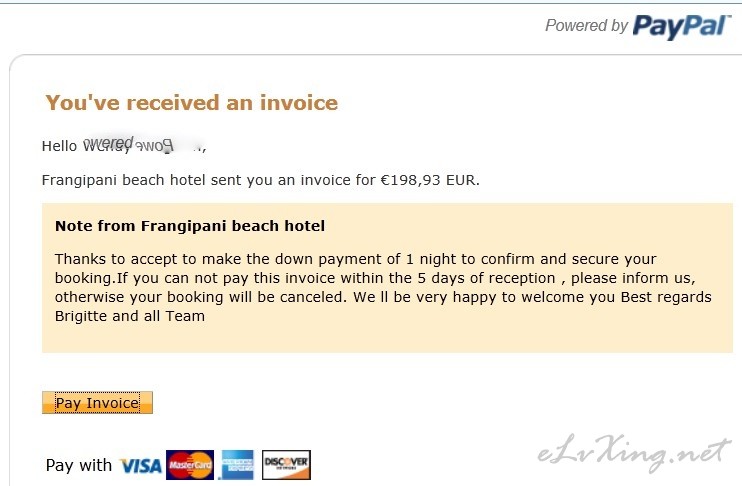
Task: Select the VISA card icon
Action: tap(141, 466)
